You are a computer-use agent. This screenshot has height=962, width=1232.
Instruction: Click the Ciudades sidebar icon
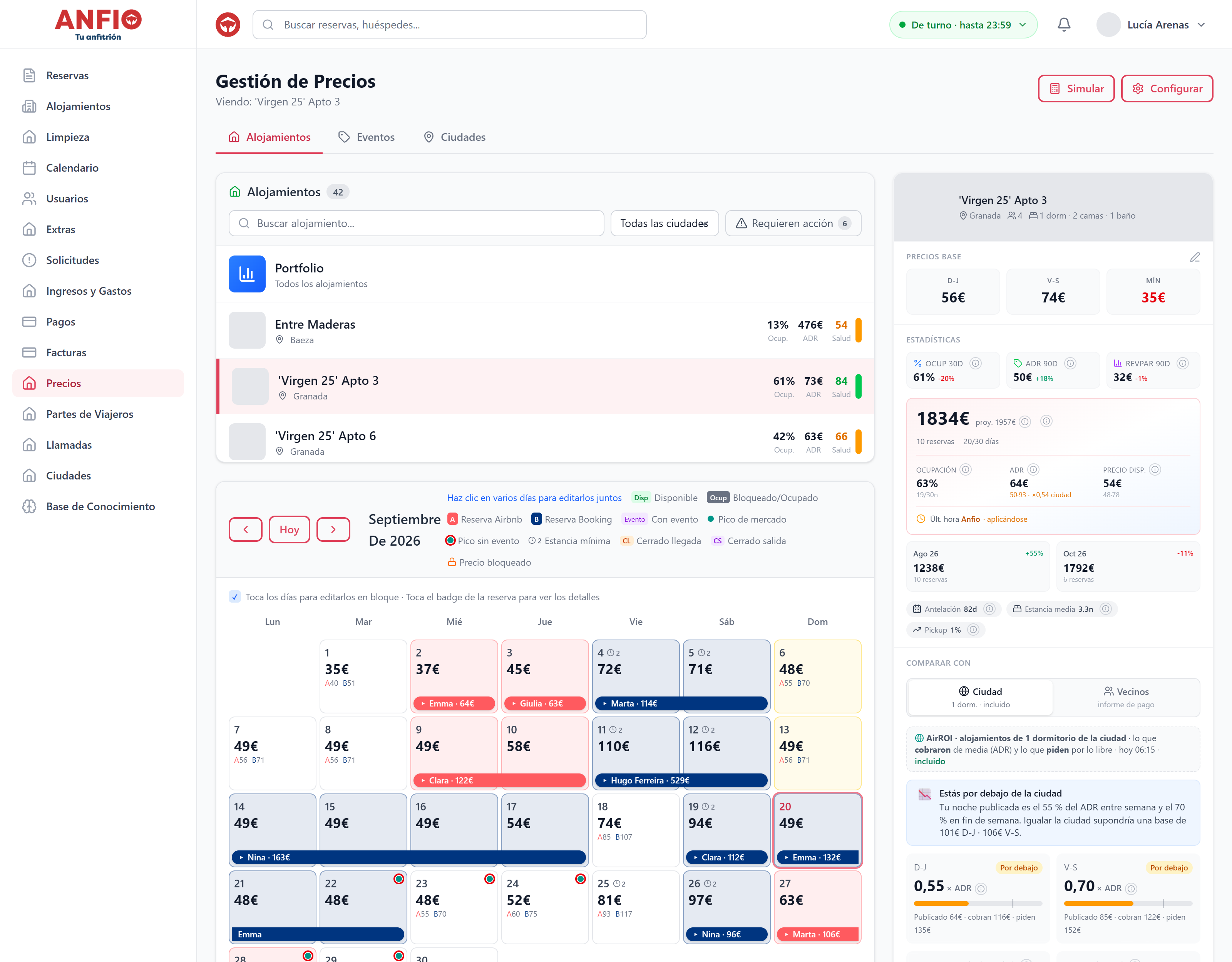[29, 476]
